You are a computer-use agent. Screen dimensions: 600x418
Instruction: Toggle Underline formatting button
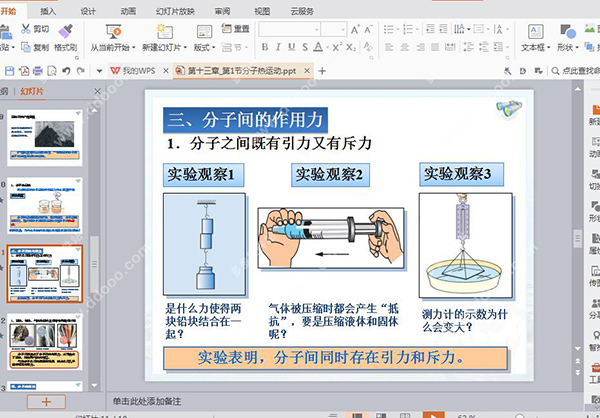(292, 47)
